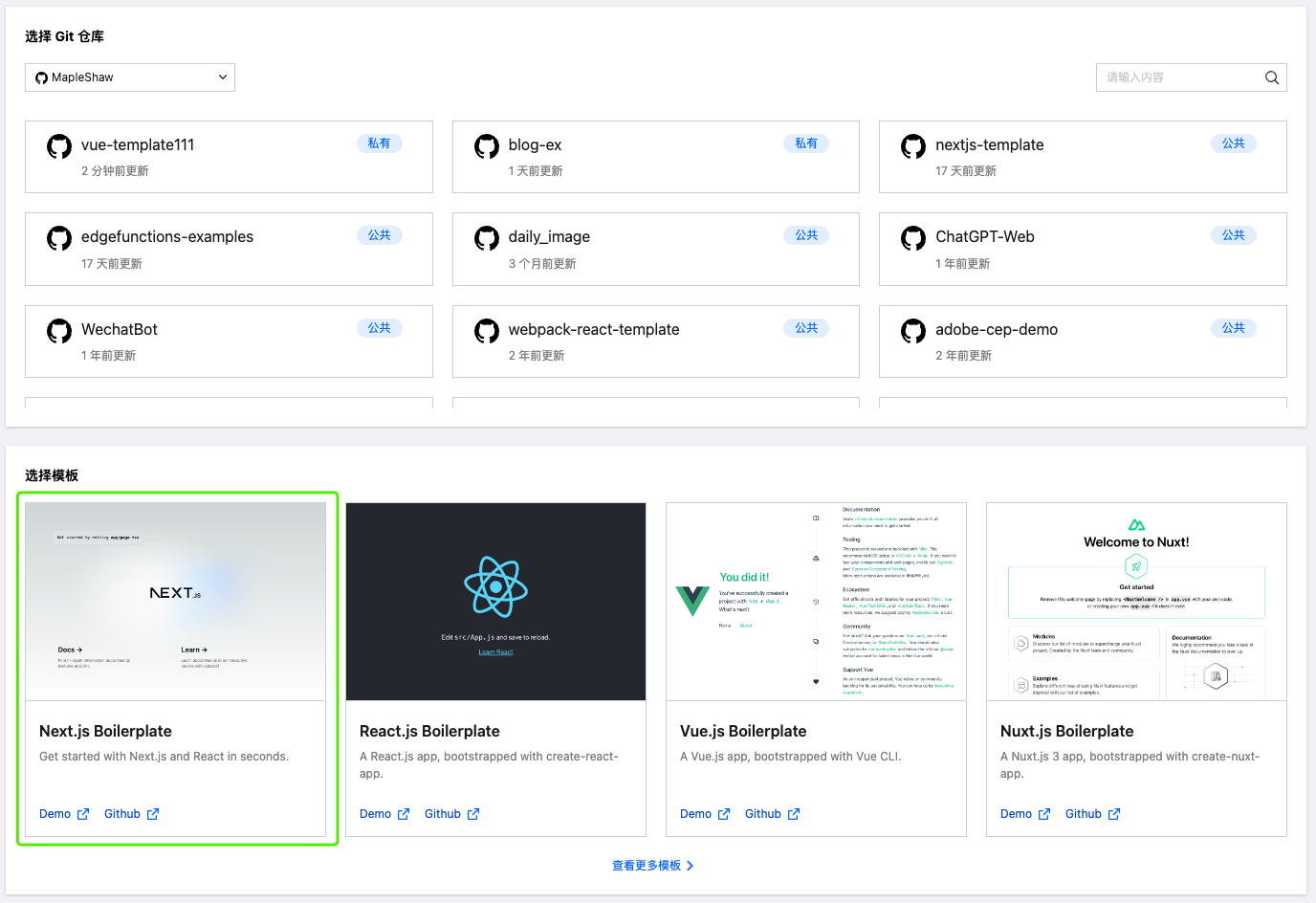
Task: Select the vue-template111 repository name
Action: coord(138,144)
